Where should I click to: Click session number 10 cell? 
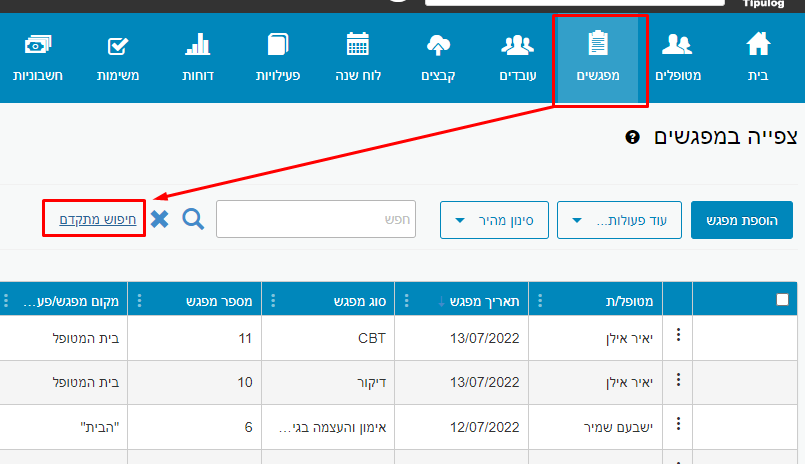245,382
